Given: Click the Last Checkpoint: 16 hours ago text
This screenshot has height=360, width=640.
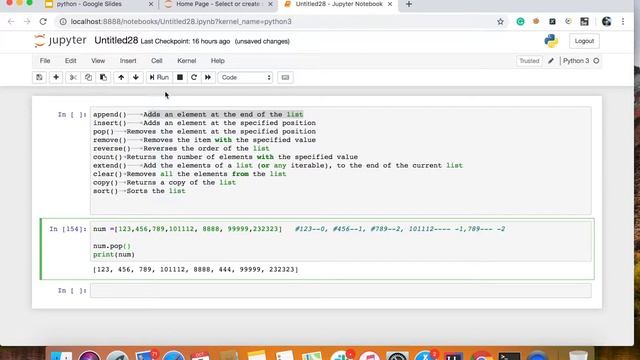Looking at the screenshot, I should 185,41.
